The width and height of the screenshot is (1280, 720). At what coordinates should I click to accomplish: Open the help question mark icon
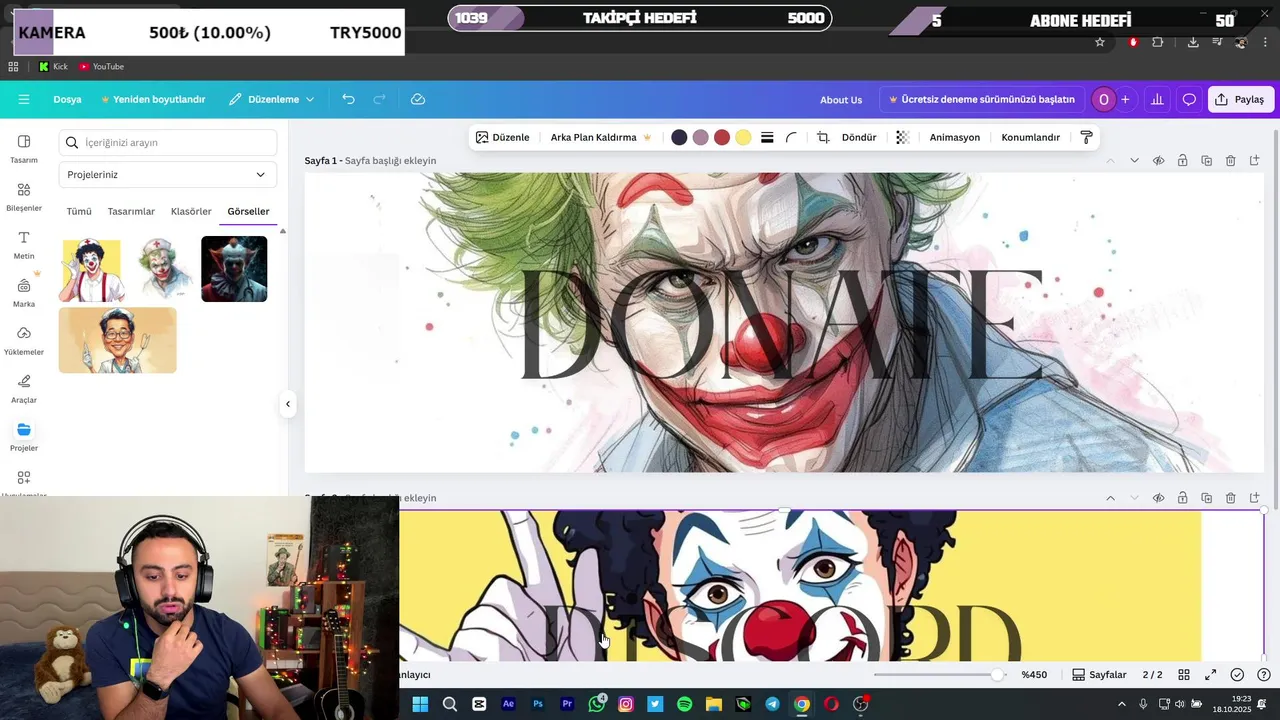click(x=1264, y=675)
